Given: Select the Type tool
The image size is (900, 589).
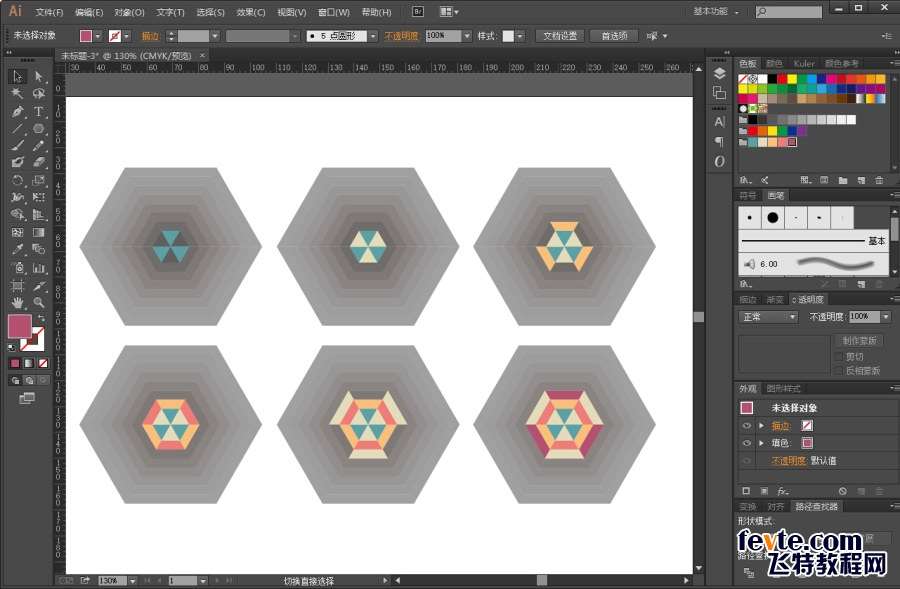Looking at the screenshot, I should tap(38, 111).
